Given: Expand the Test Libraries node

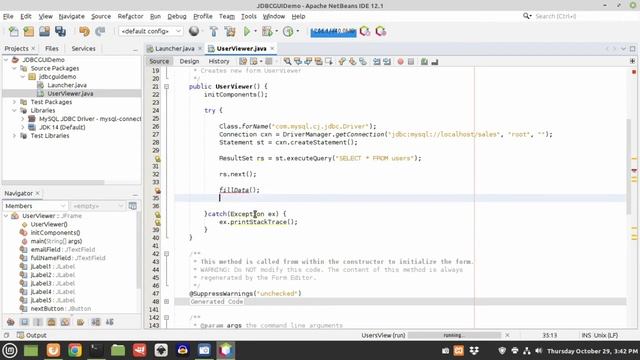Looking at the screenshot, I should click(14, 136).
